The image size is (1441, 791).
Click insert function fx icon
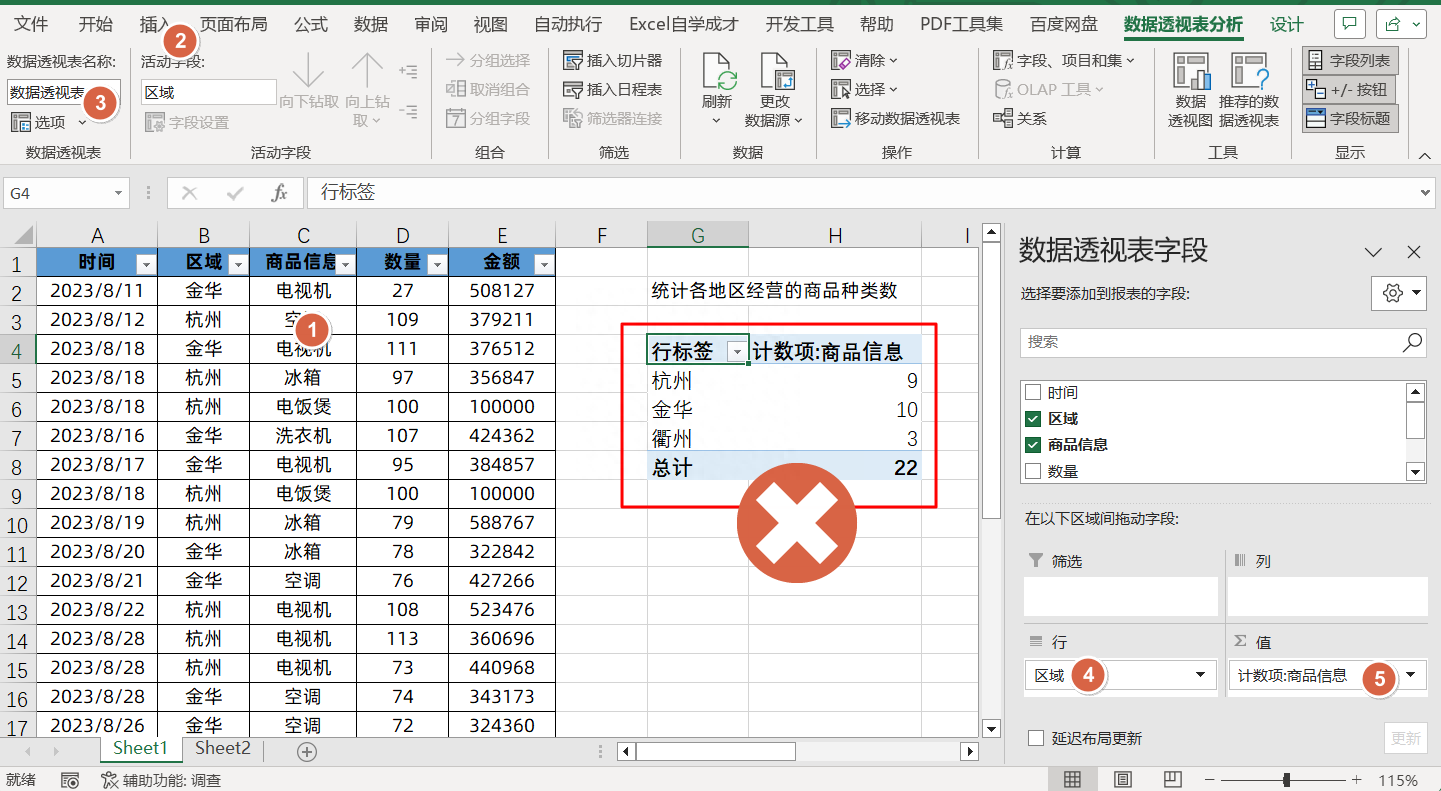280,193
